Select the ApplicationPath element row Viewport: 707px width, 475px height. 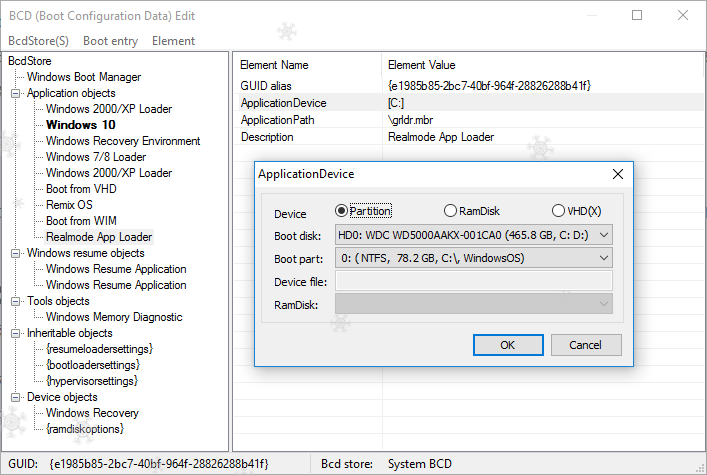click(x=469, y=120)
